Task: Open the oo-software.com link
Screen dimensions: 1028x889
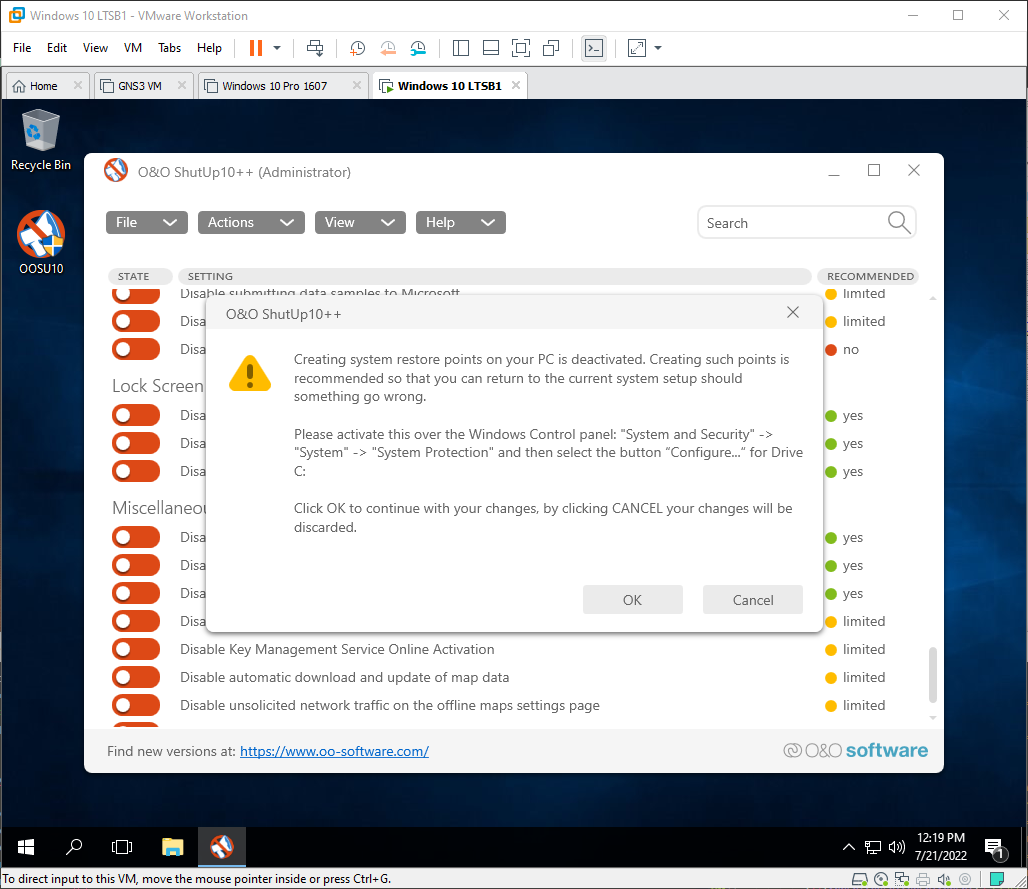Action: pos(334,751)
